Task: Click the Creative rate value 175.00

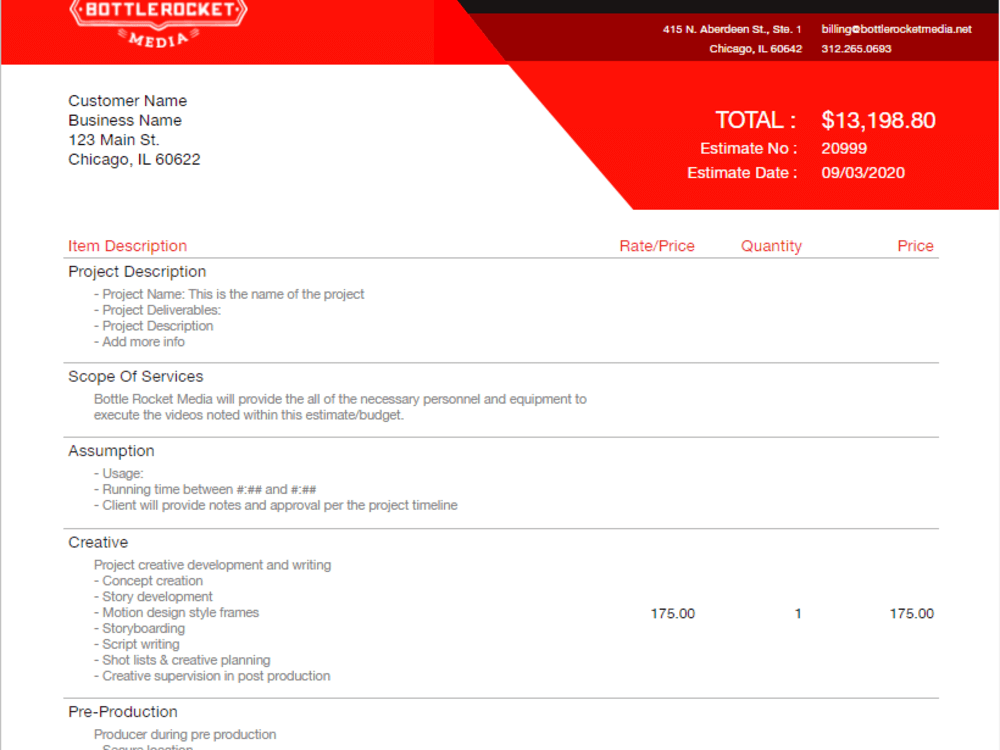Action: coord(673,614)
